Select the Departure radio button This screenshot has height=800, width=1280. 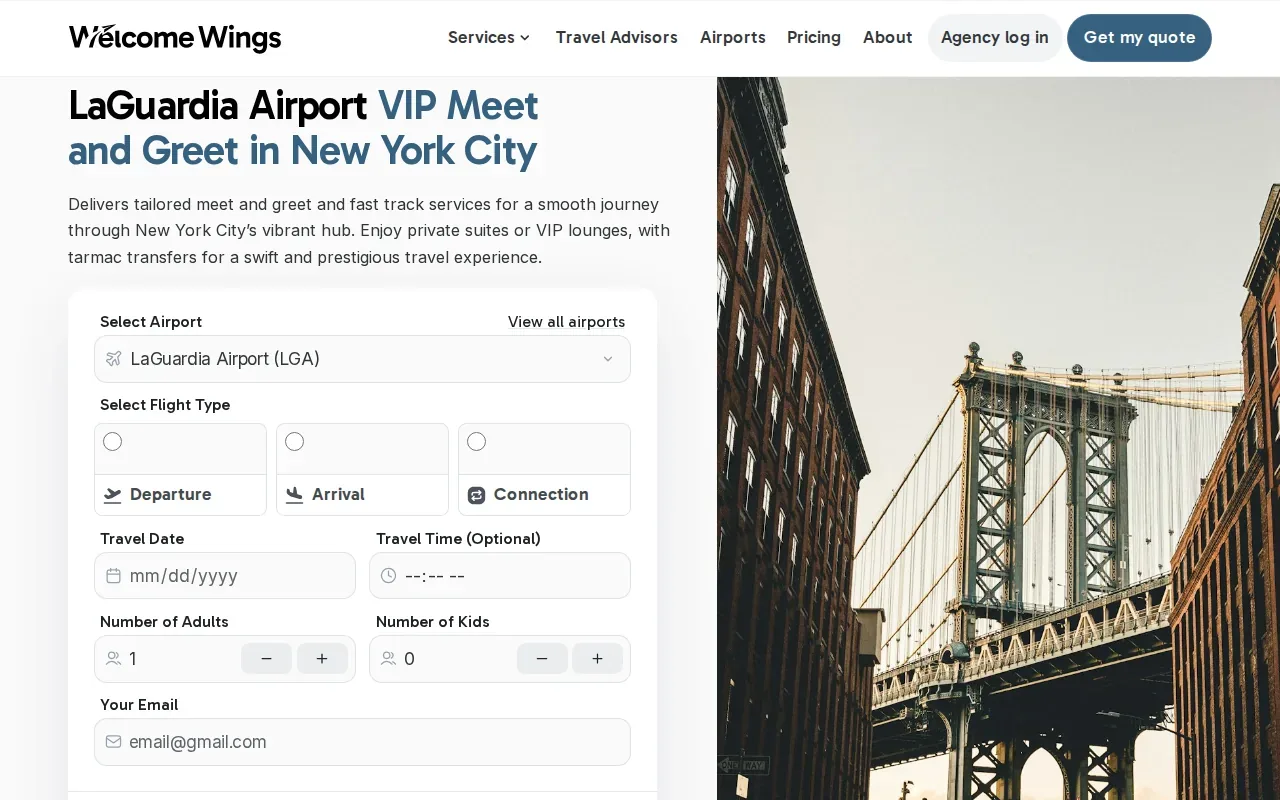point(113,442)
